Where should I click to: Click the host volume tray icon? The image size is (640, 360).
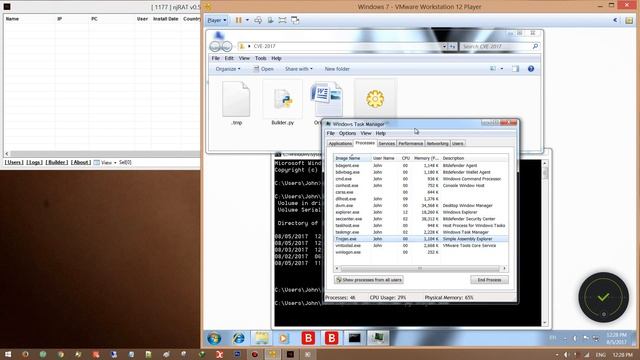pyautogui.click(x=566, y=355)
